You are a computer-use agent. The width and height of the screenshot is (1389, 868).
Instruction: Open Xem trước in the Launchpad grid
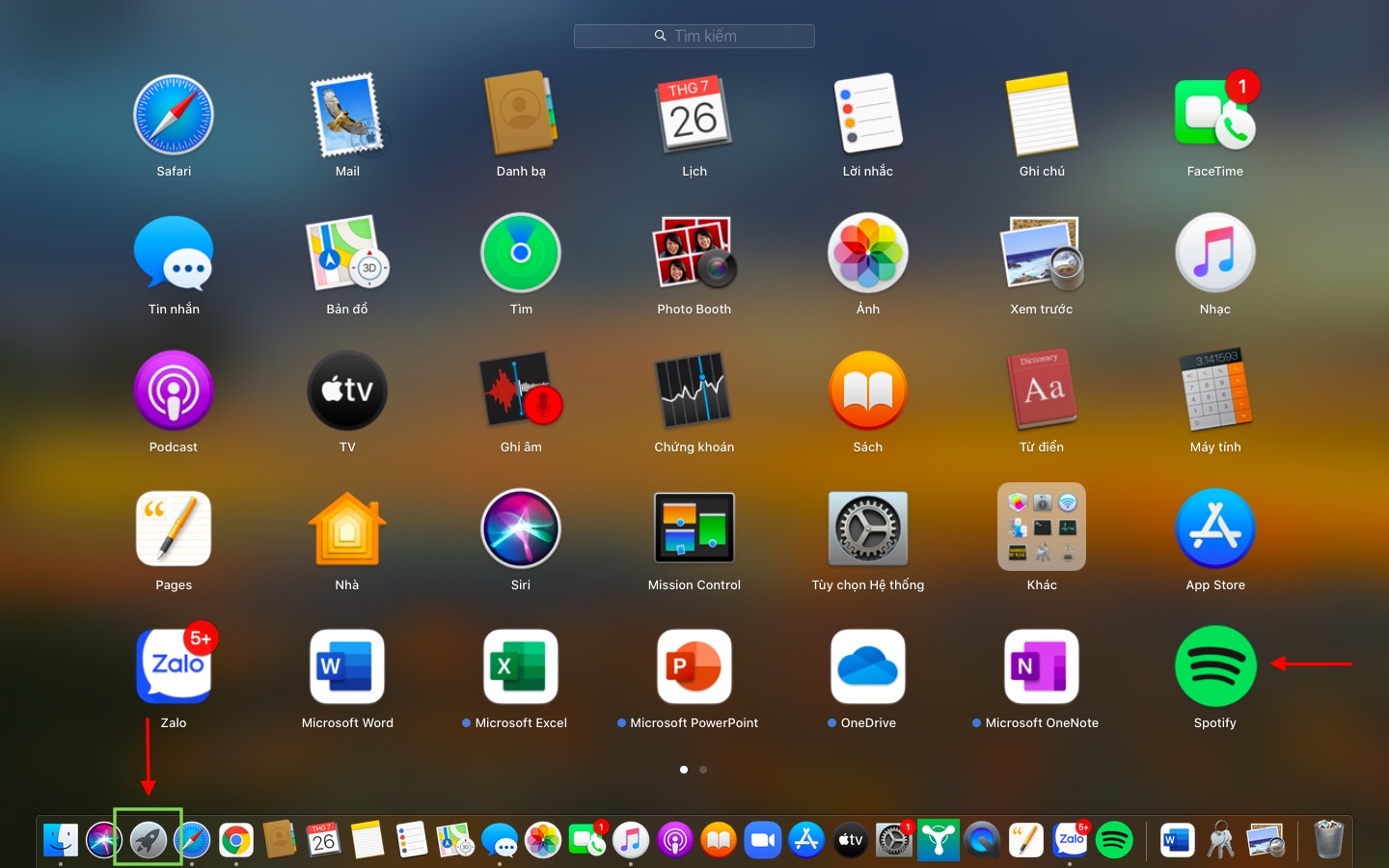point(1042,253)
